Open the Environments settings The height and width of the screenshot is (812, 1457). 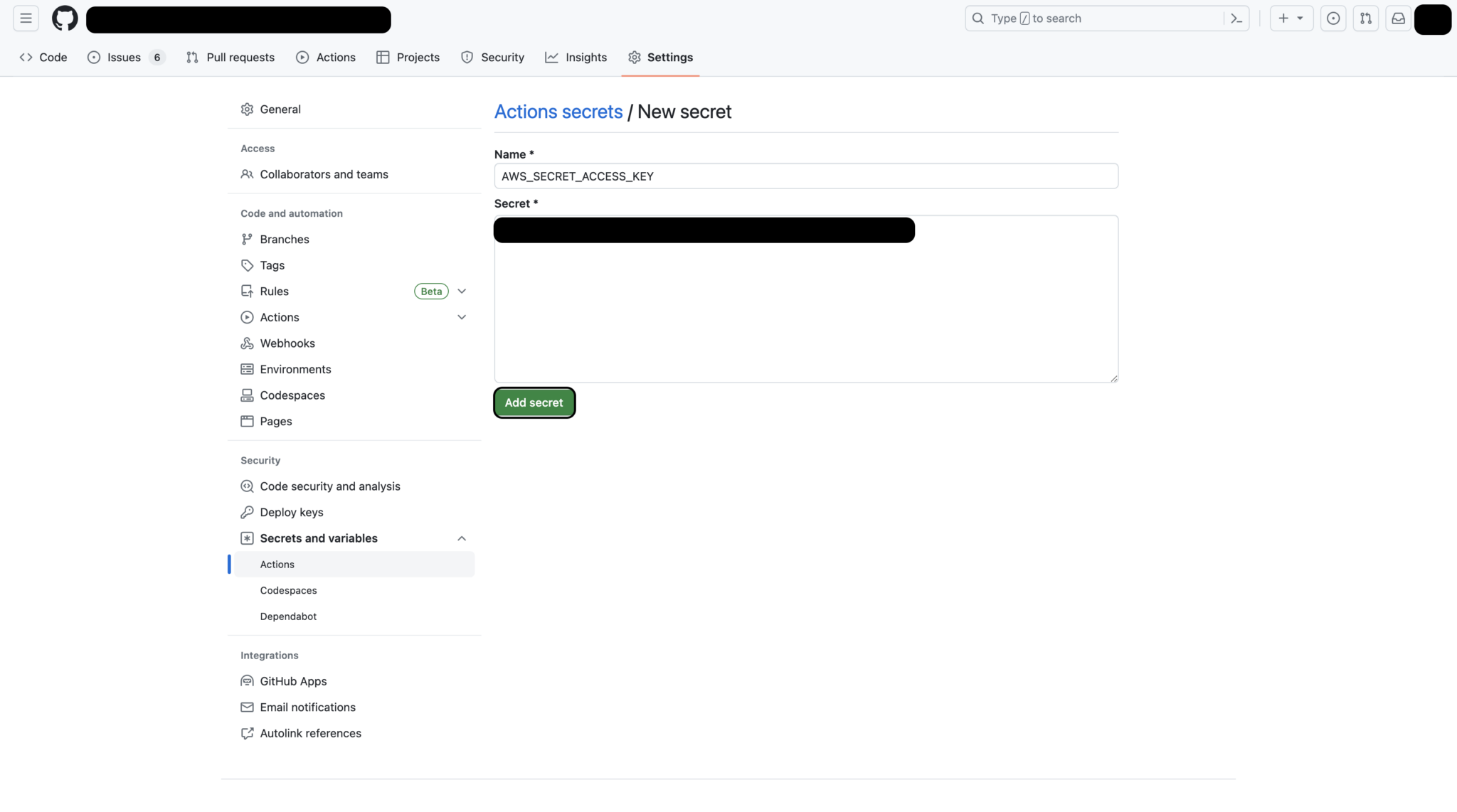[x=295, y=369]
